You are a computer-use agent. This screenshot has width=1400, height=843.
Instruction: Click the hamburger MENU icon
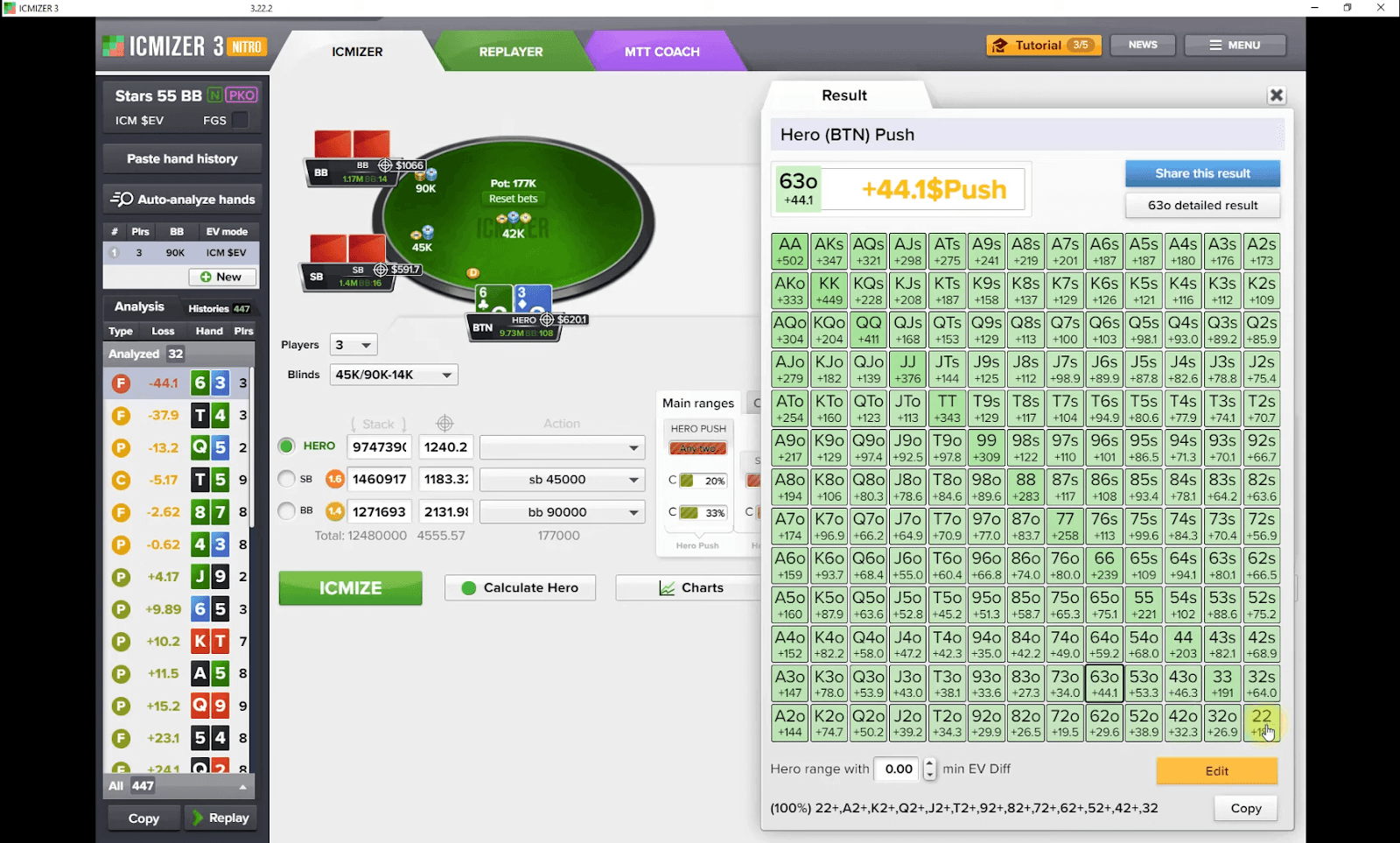(1216, 45)
